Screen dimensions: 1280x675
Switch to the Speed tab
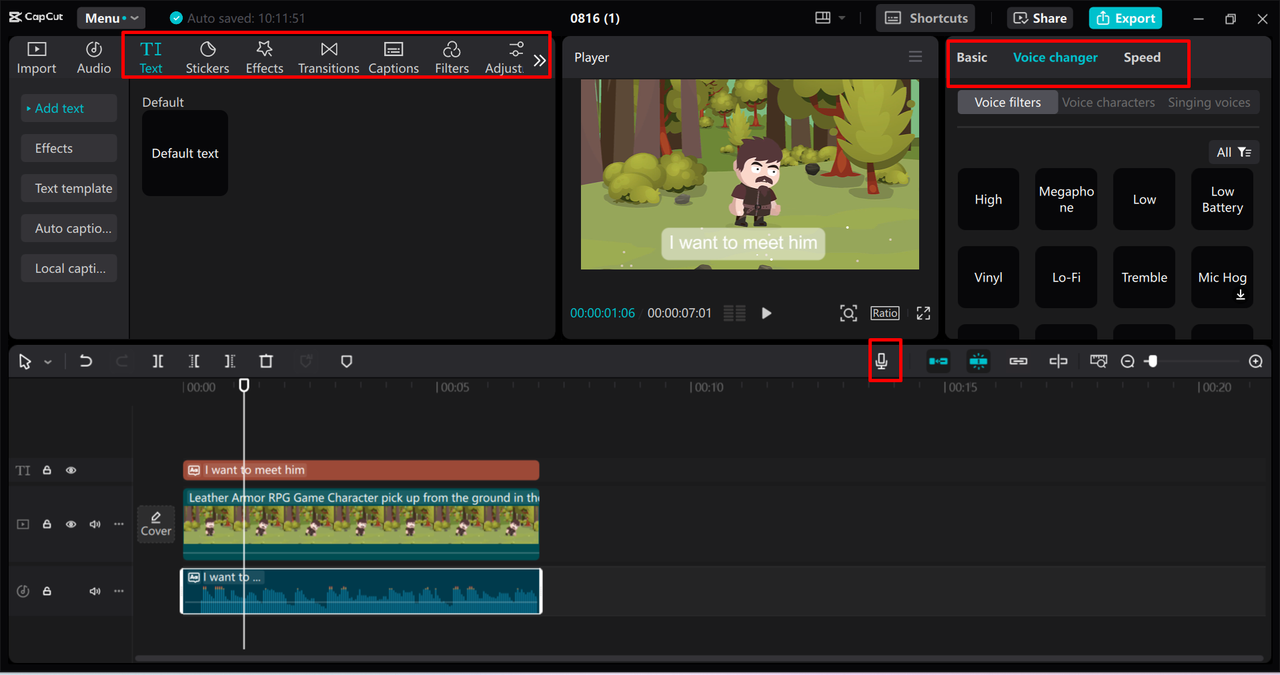point(1142,57)
